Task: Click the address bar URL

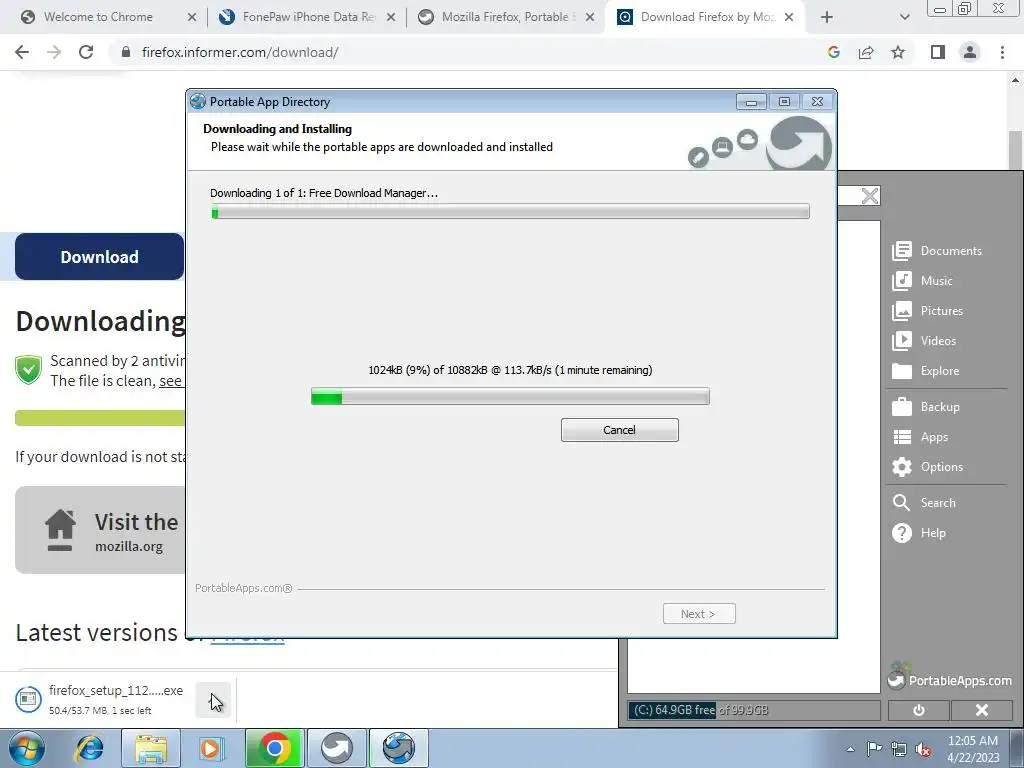Action: coord(240,52)
